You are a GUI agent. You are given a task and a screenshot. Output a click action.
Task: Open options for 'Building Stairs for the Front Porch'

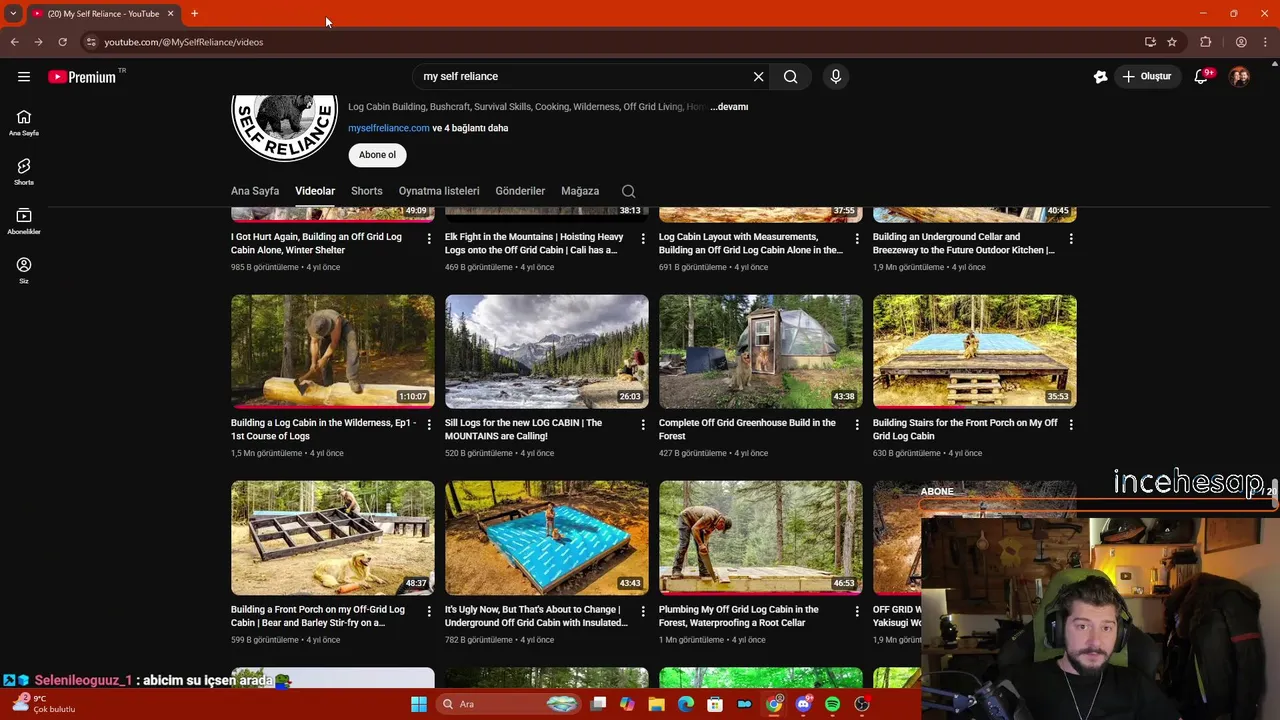pos(1071,425)
